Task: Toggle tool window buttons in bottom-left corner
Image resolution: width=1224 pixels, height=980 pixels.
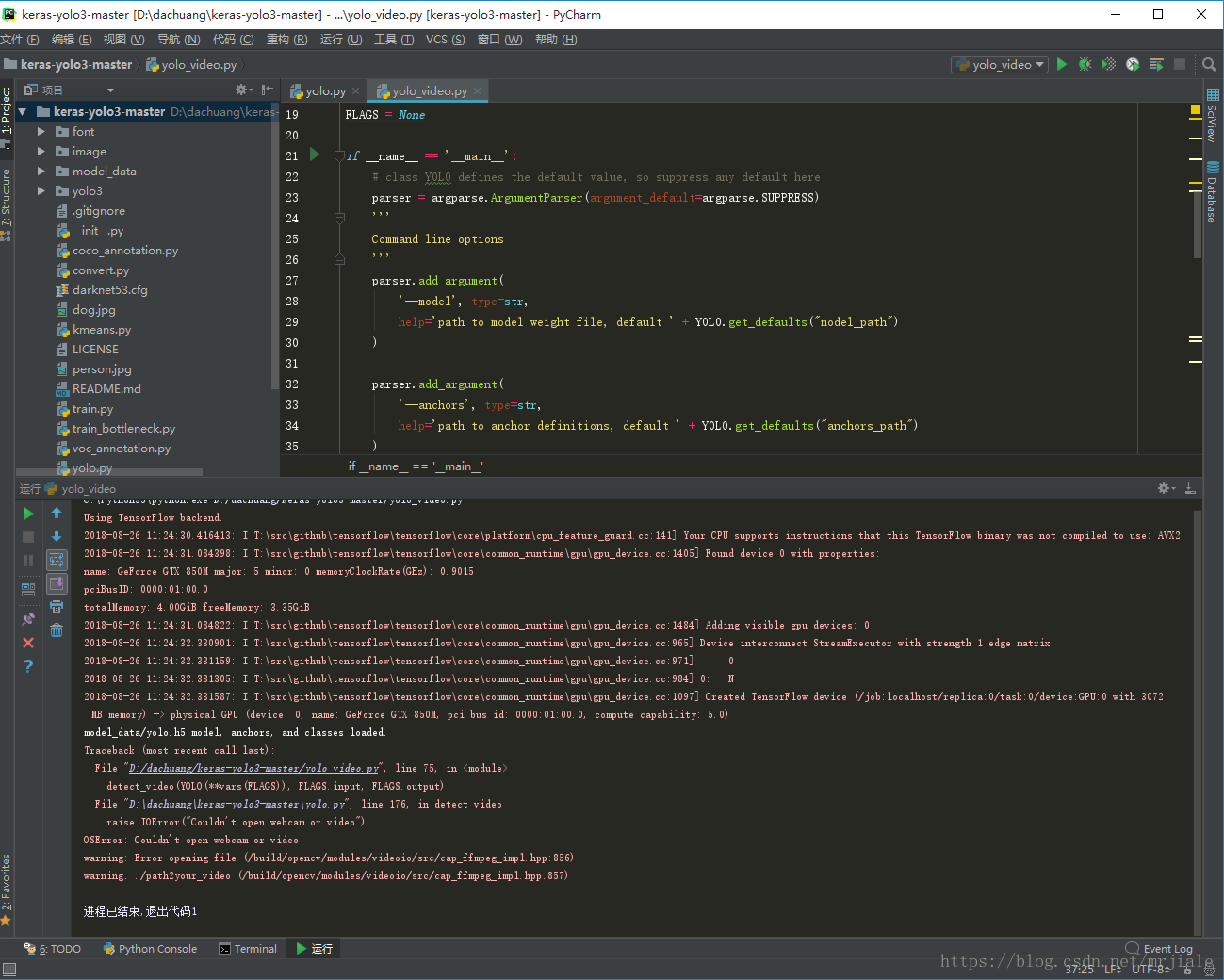Action: pyautogui.click(x=9, y=970)
